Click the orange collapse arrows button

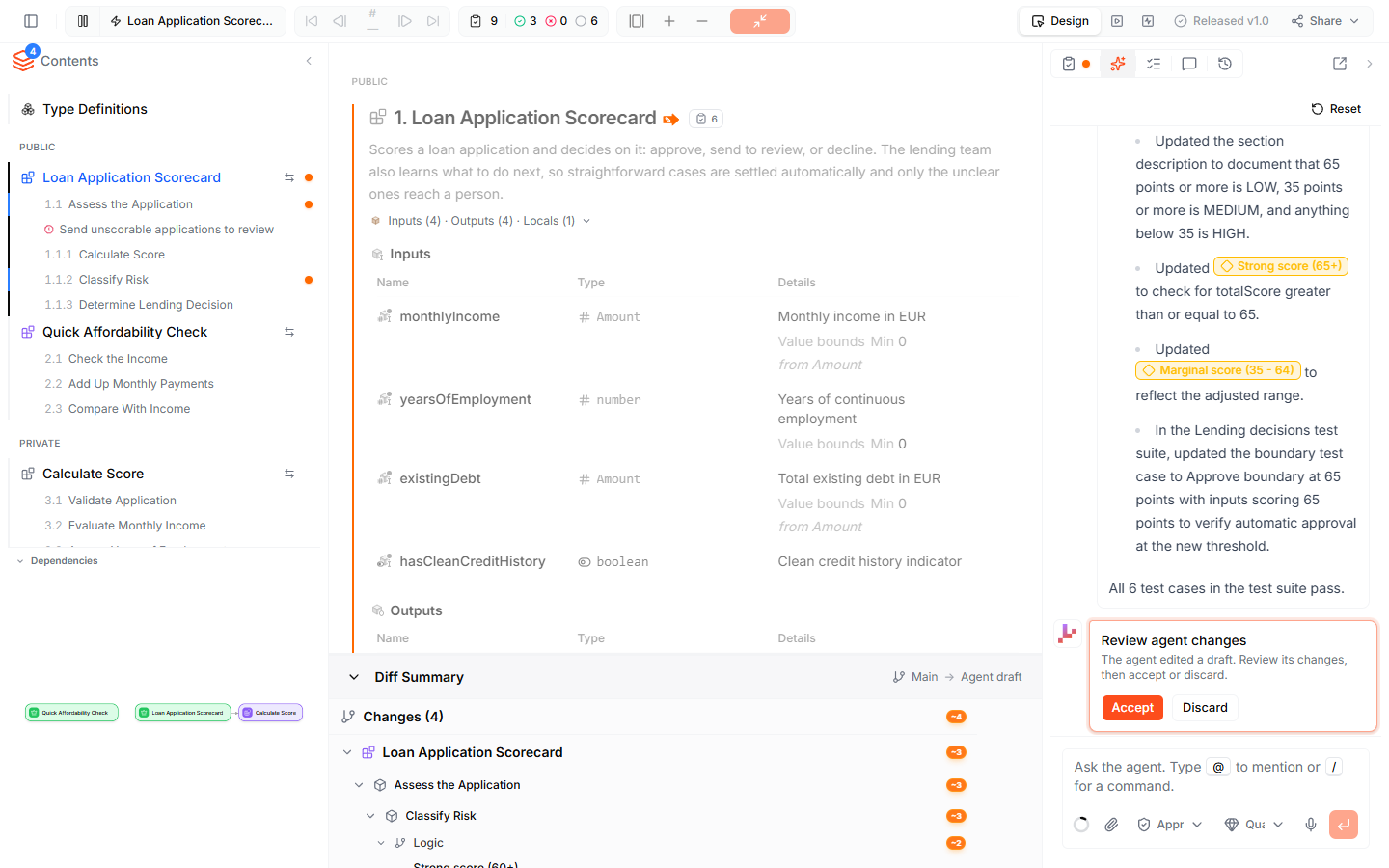click(x=760, y=21)
